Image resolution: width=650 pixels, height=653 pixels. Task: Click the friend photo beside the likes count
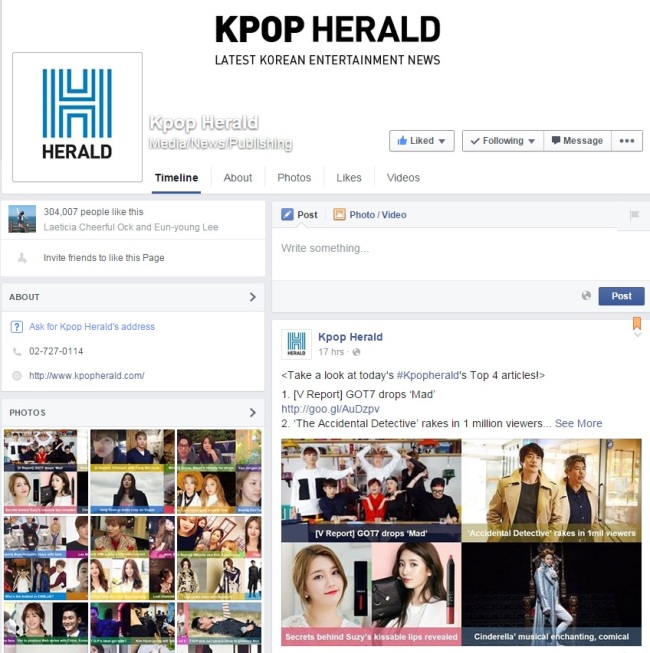coord(22,219)
